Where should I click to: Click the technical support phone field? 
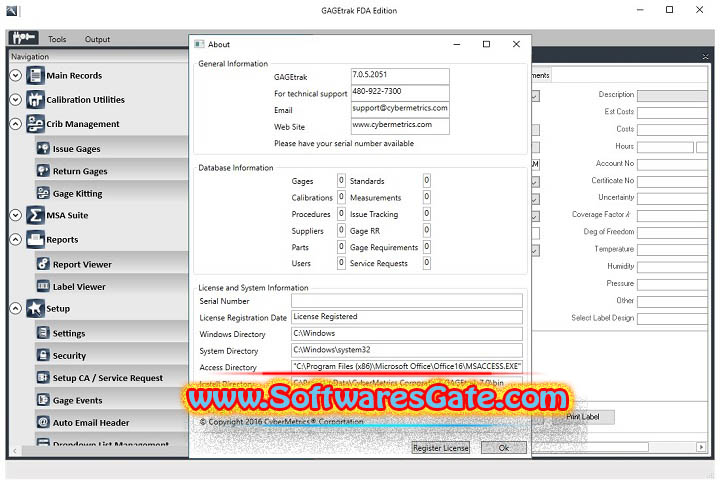point(400,93)
